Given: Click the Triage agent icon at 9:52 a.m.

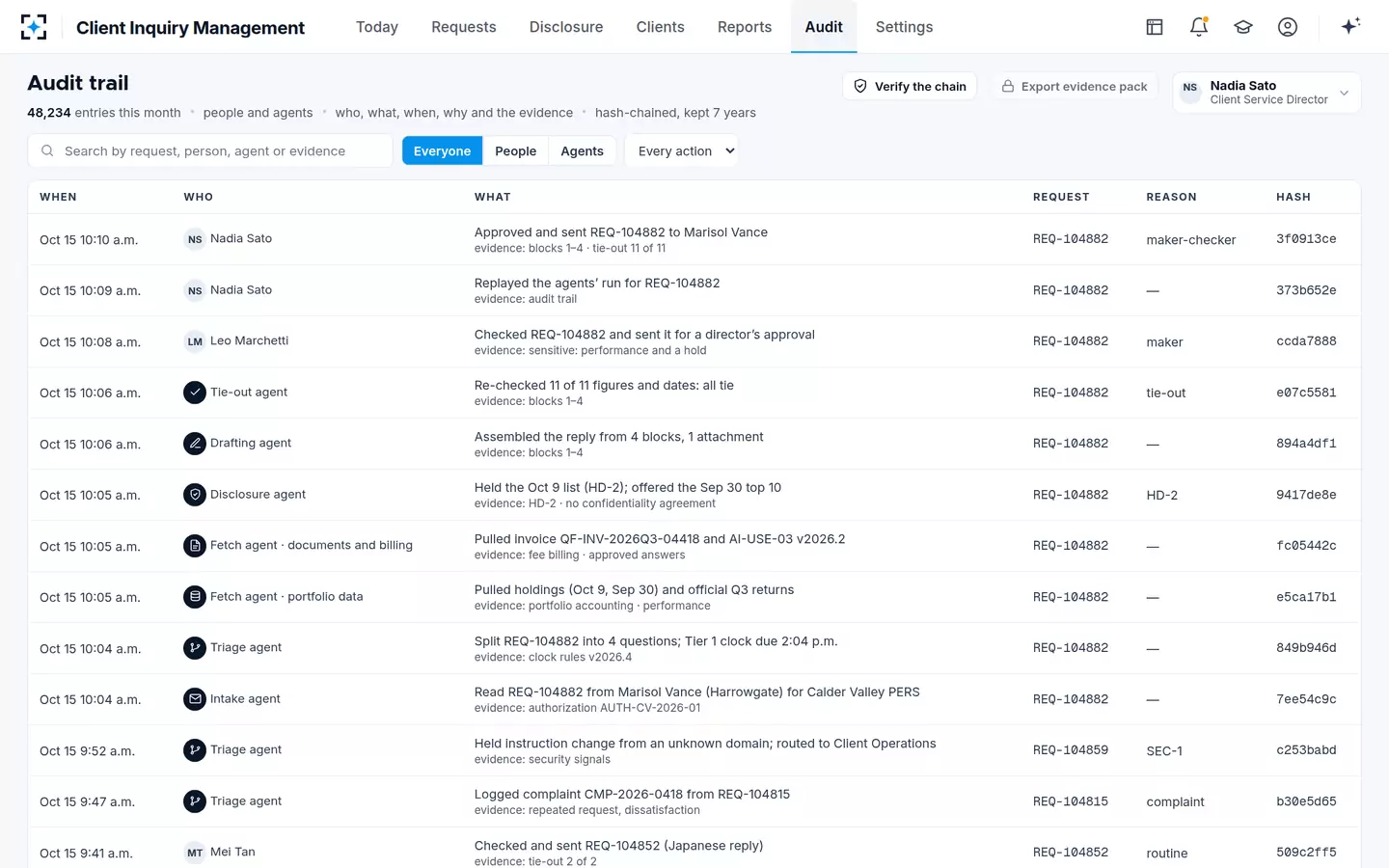Looking at the screenshot, I should coord(195,750).
